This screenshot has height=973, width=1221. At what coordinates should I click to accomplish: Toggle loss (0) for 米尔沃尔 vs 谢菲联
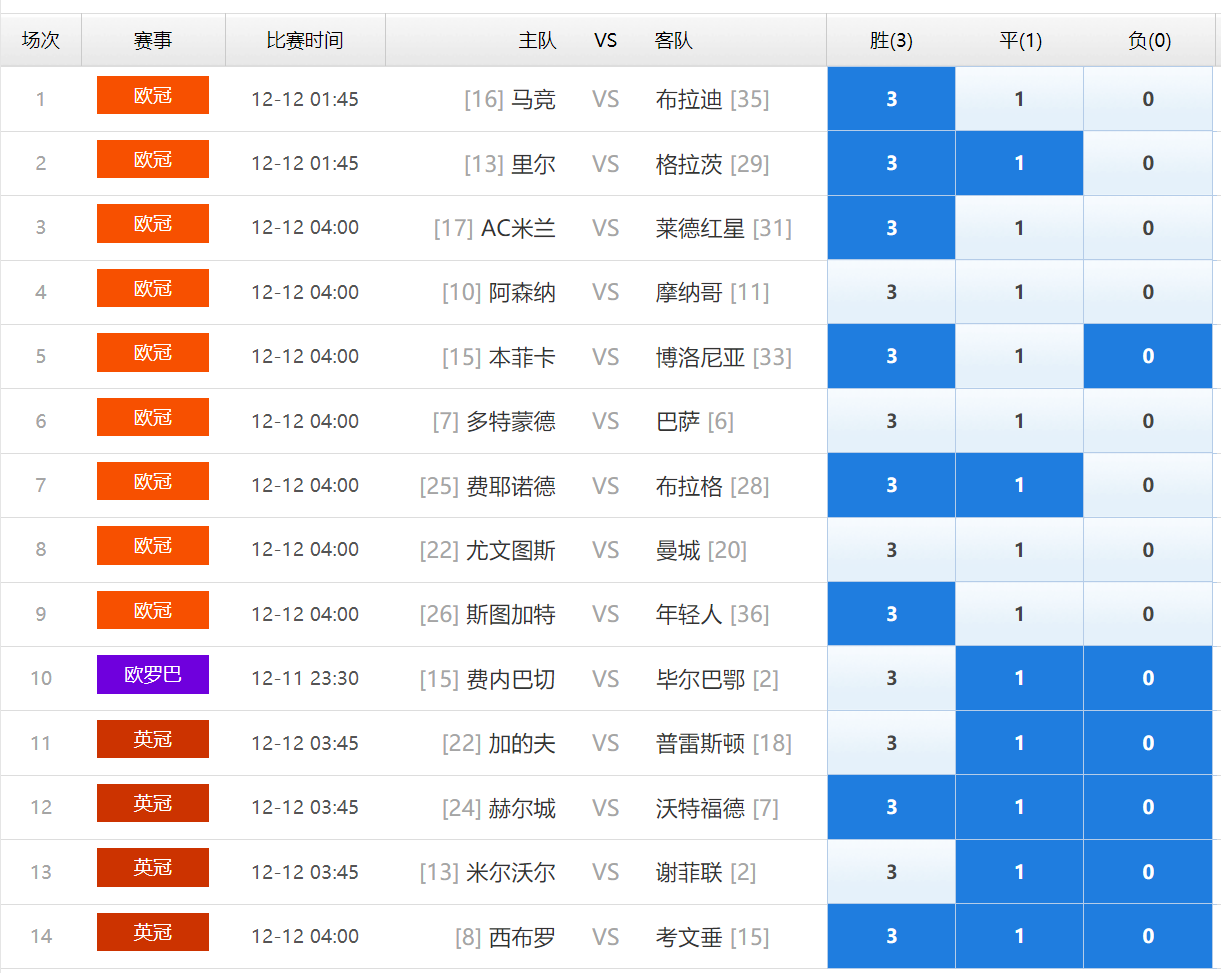(1148, 872)
